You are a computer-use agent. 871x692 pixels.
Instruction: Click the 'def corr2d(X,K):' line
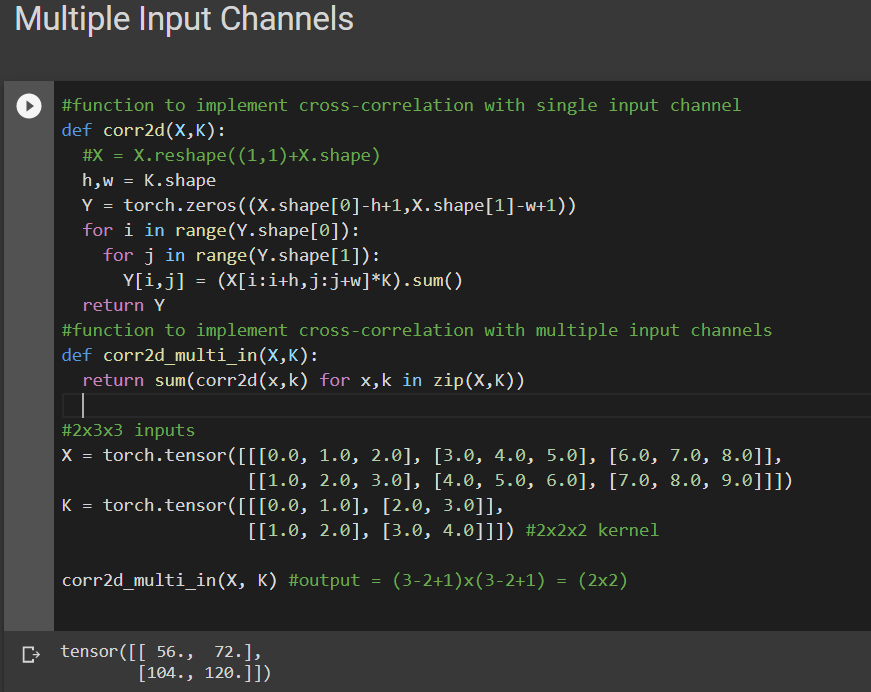(x=144, y=131)
